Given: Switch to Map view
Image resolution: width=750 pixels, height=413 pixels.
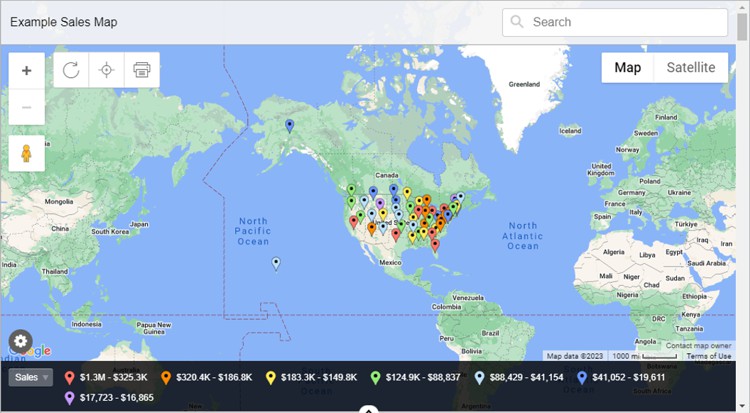Looking at the screenshot, I should 627,68.
